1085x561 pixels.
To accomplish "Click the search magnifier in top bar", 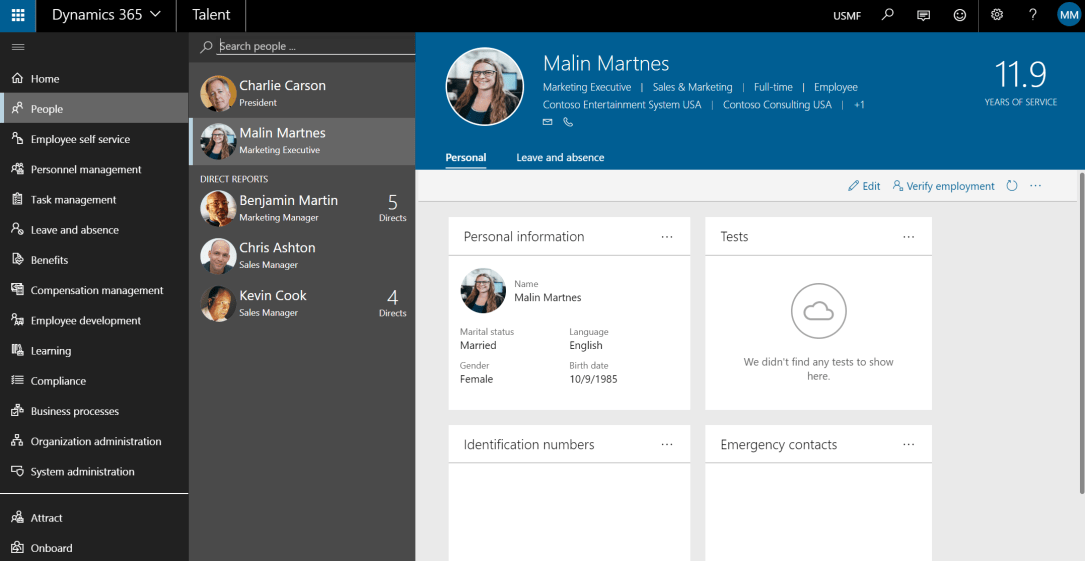I will pyautogui.click(x=887, y=15).
